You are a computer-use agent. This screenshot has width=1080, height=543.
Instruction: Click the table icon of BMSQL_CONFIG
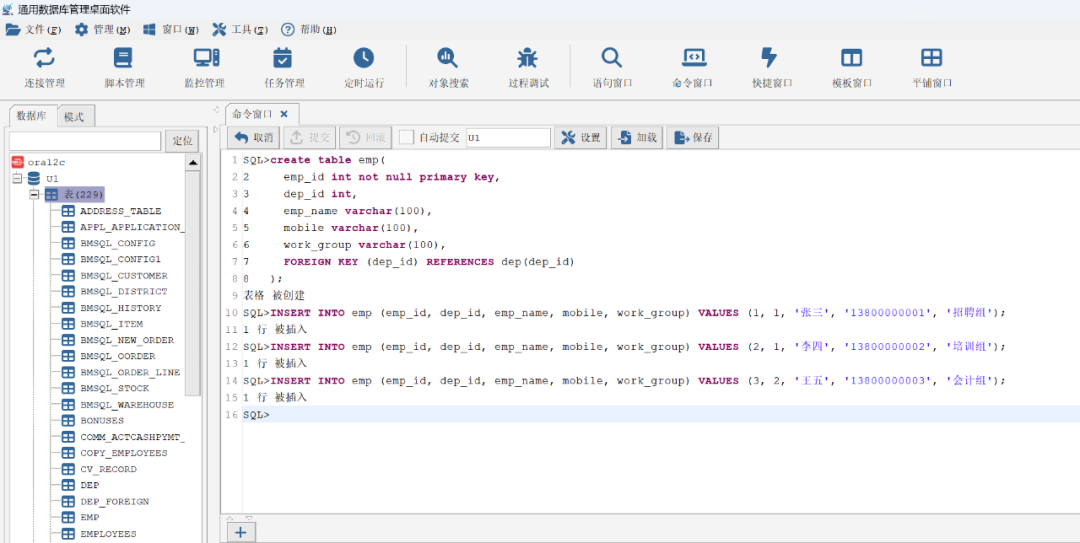[68, 243]
